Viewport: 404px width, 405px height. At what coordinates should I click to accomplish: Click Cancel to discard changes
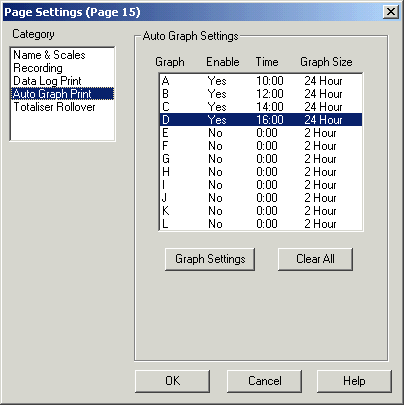(x=265, y=381)
